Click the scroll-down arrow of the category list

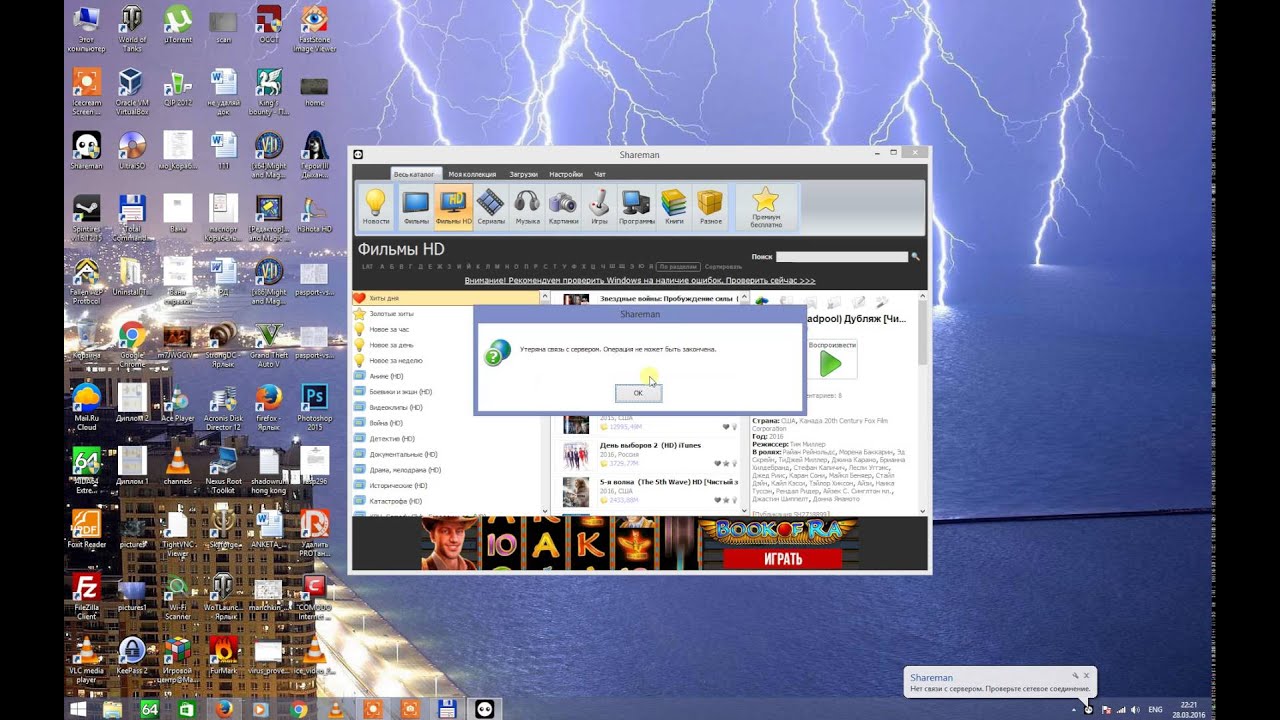[545, 512]
